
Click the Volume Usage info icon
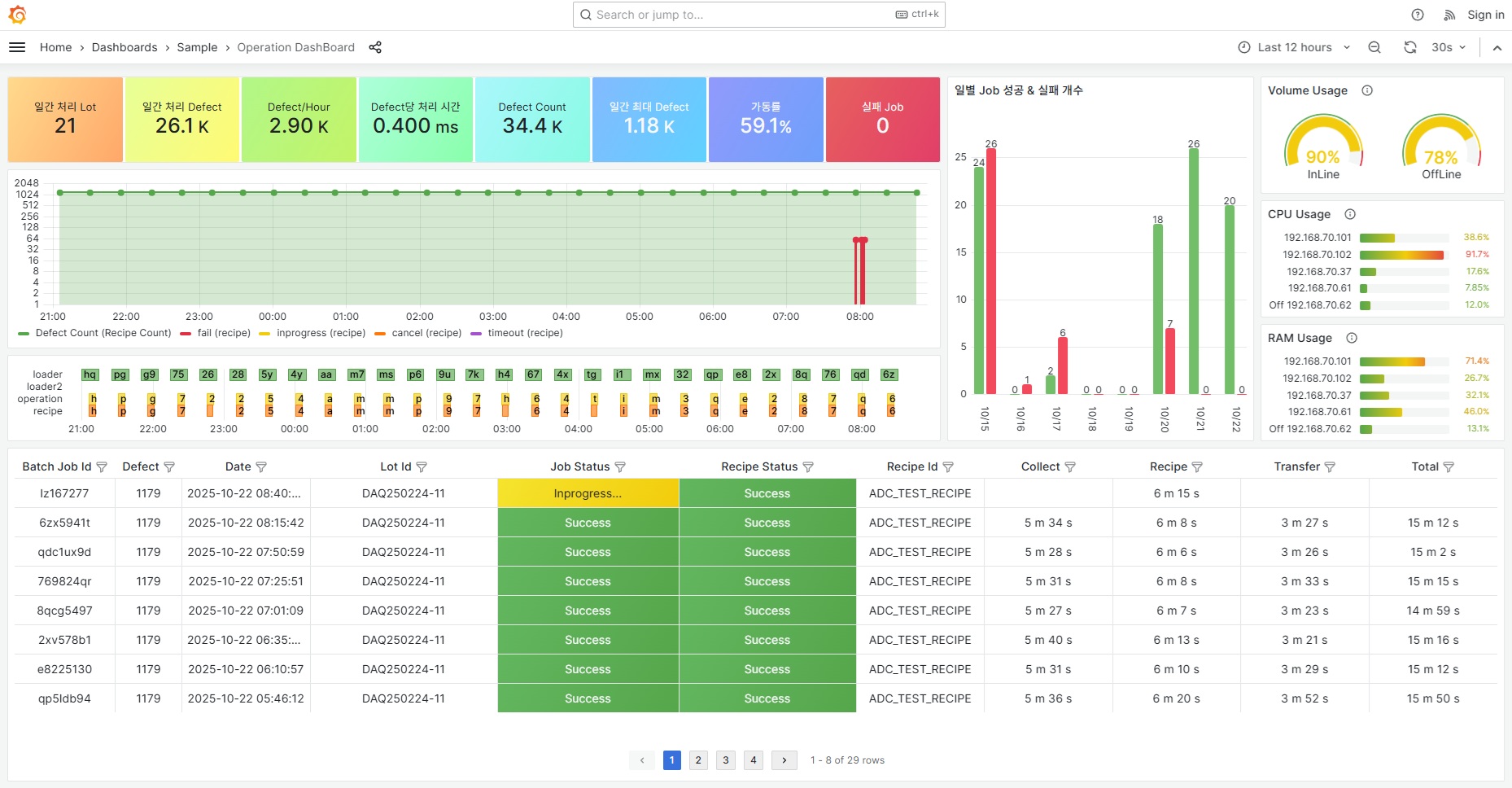(x=1367, y=90)
